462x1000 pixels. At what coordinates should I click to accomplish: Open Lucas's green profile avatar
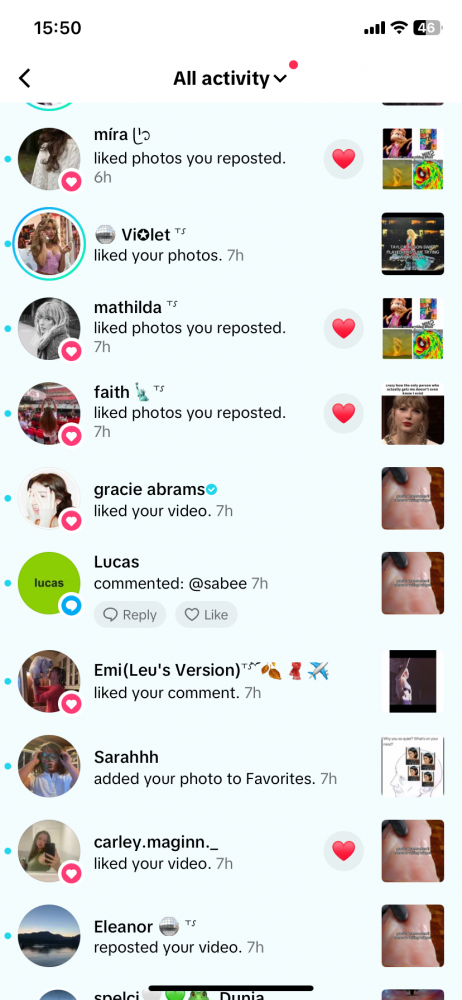click(49, 583)
